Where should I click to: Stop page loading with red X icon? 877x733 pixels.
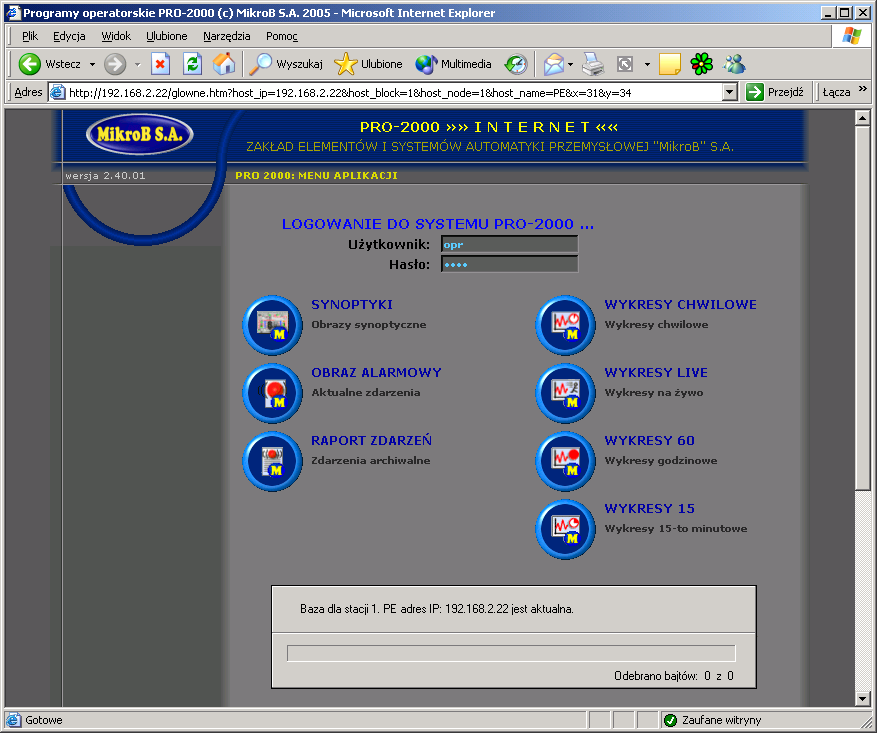[x=161, y=64]
